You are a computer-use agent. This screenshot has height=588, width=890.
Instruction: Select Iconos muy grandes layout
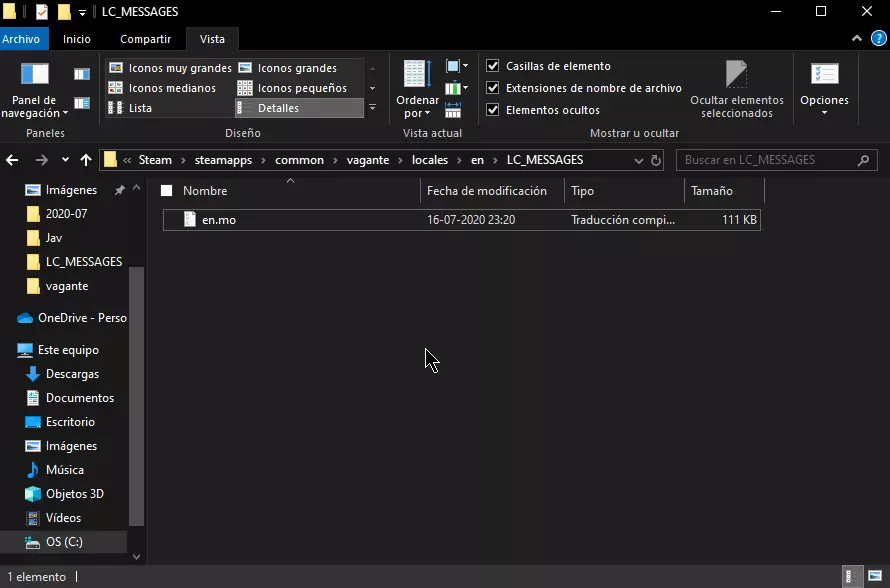(170, 68)
